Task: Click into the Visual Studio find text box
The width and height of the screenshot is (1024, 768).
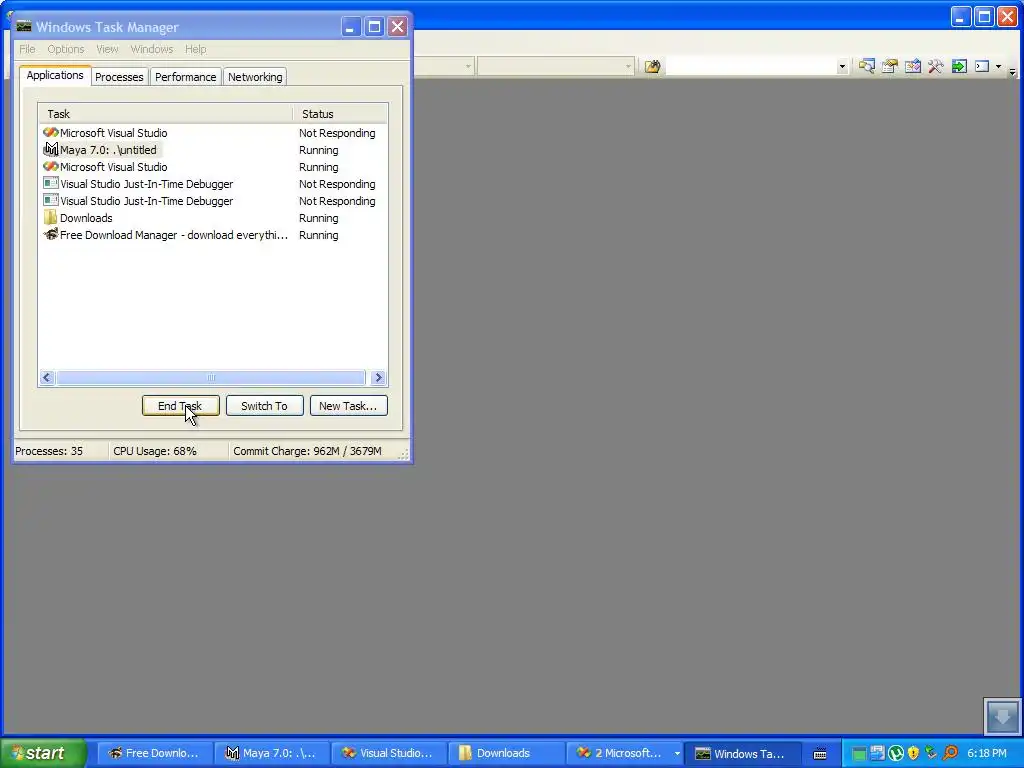Action: click(x=751, y=66)
